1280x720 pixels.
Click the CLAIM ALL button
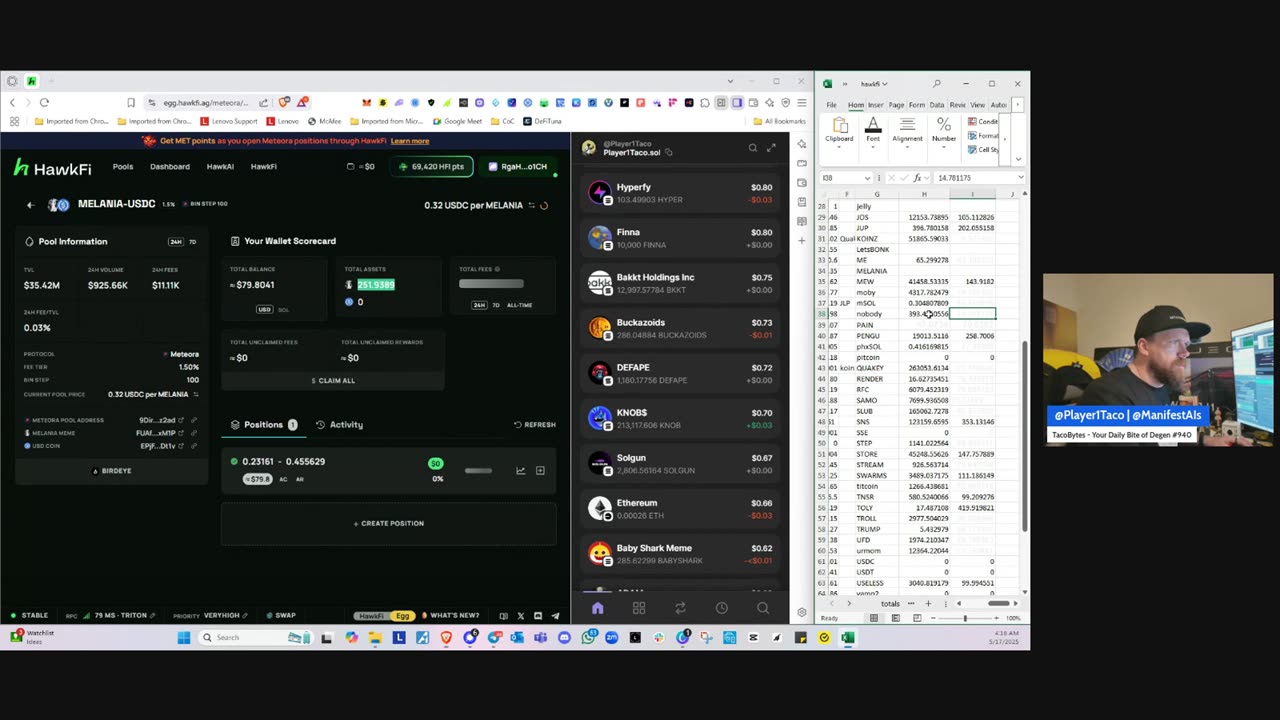(x=333, y=381)
